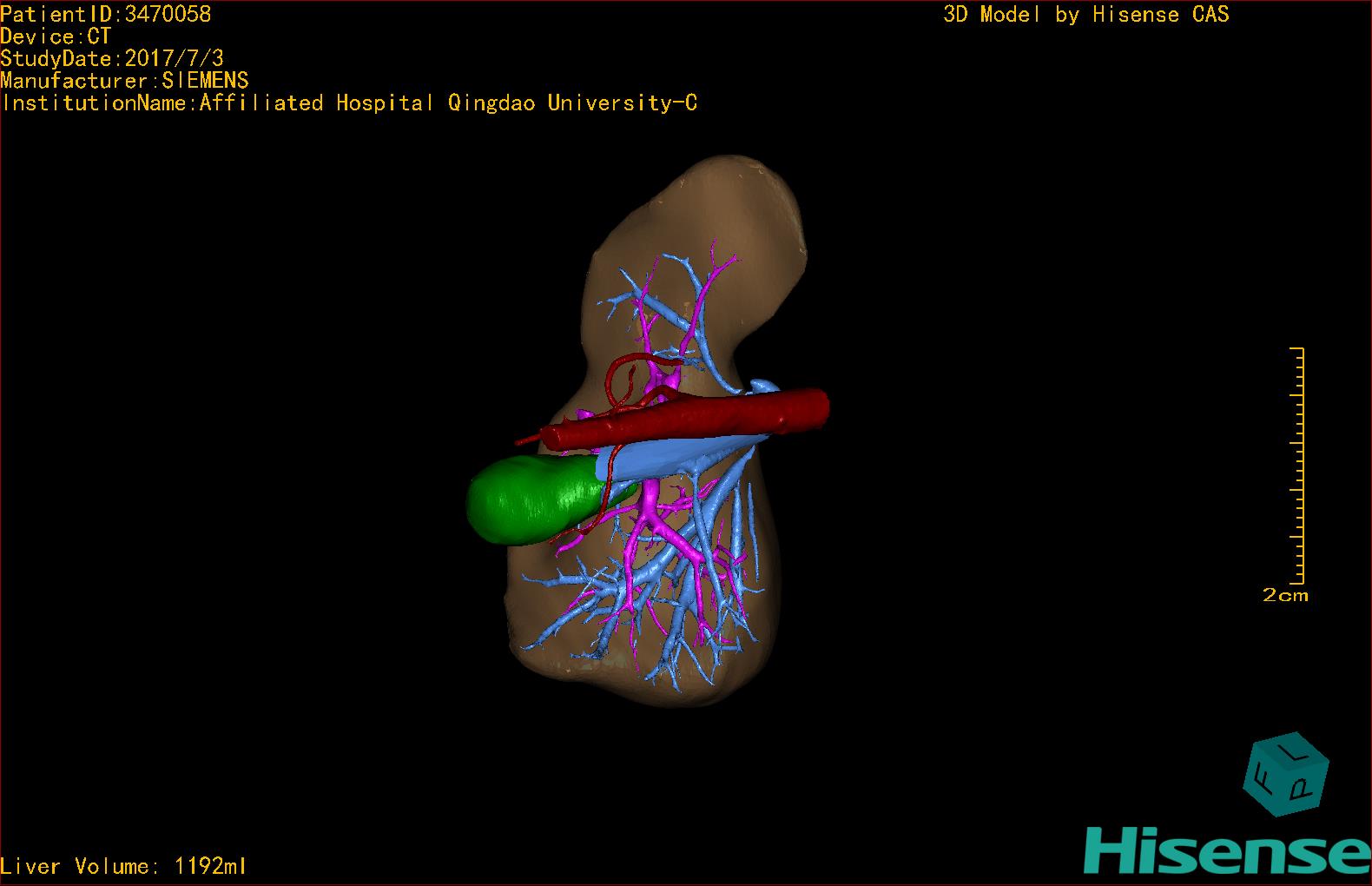Click the "Device:CT" overlay text
Viewport: 1372px width, 886px height.
56,36
